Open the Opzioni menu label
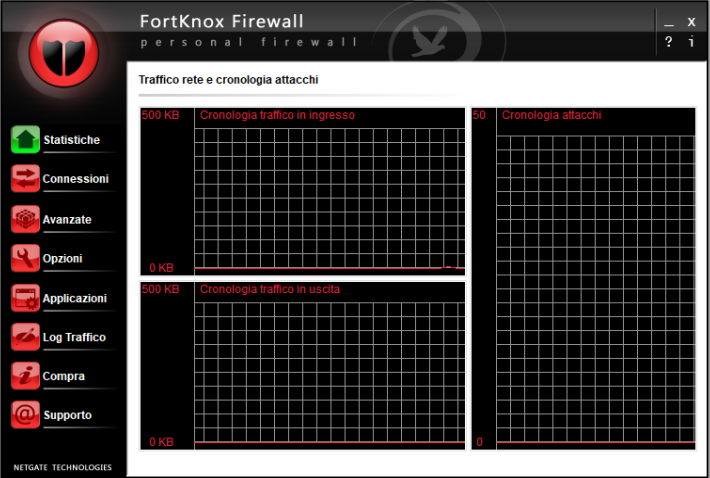Viewport: 710px width, 478px height. click(x=62, y=258)
